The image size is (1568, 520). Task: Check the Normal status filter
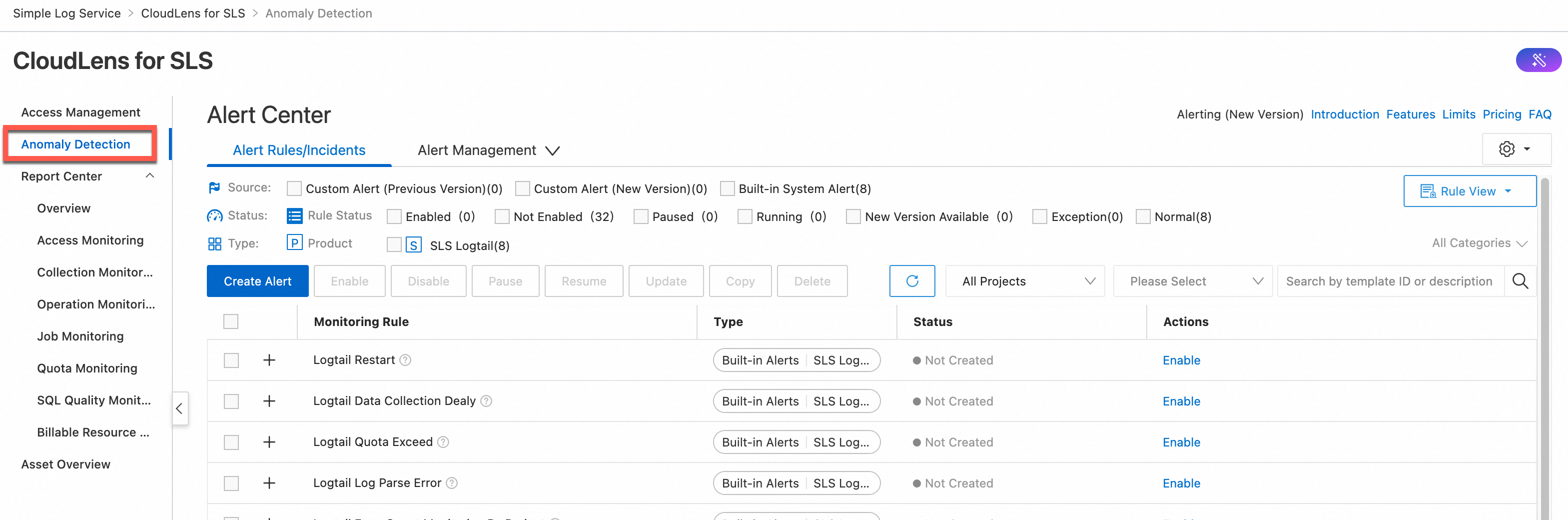(x=1143, y=217)
